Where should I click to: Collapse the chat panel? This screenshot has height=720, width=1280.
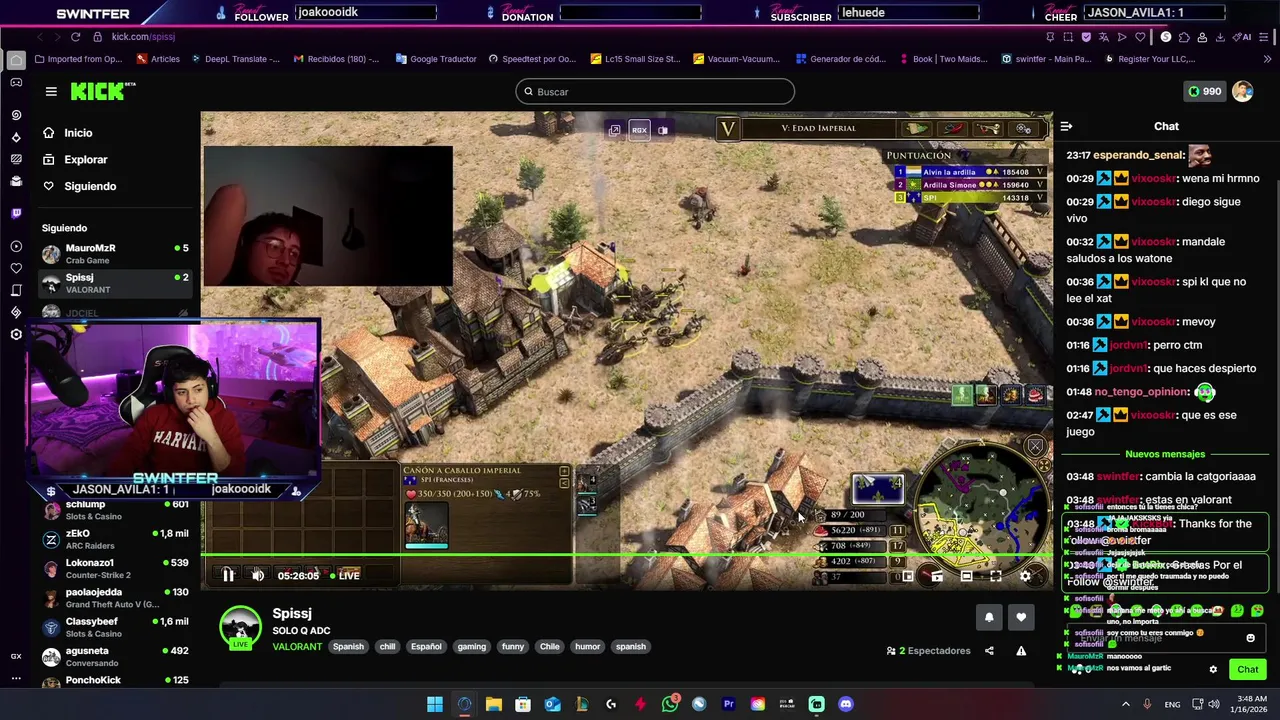1066,127
